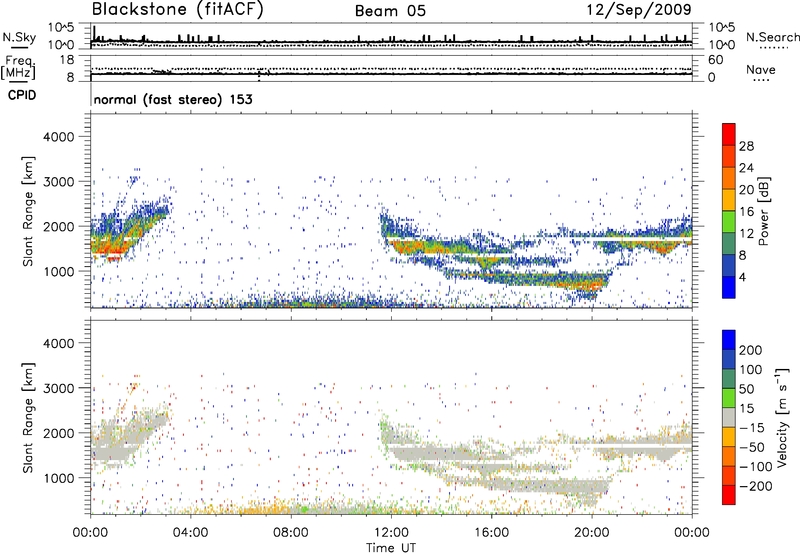Click the 1000 tick on velocity panel axis
Image resolution: width=800 pixels, height=554 pixels.
[x=58, y=478]
